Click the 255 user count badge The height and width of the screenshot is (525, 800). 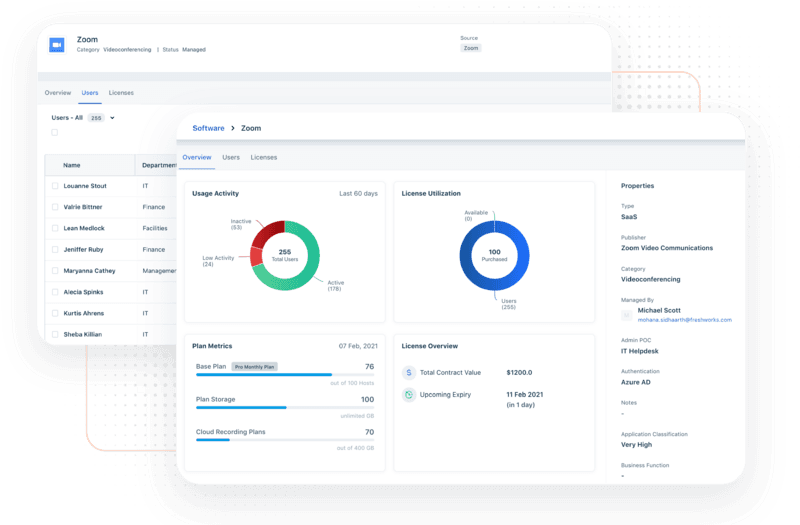click(x=96, y=118)
